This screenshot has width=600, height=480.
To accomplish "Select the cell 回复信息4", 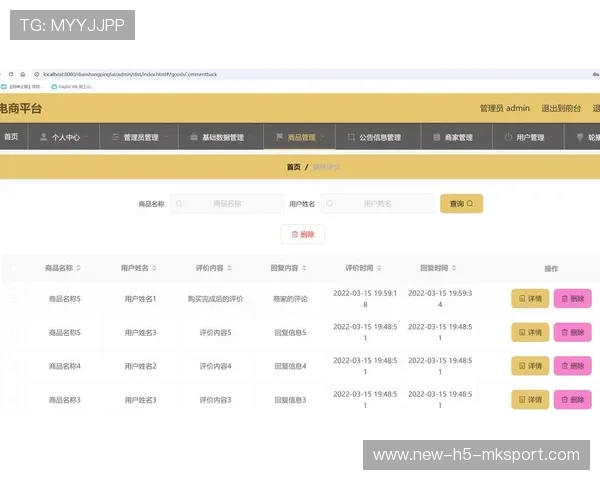I will click(x=290, y=366).
